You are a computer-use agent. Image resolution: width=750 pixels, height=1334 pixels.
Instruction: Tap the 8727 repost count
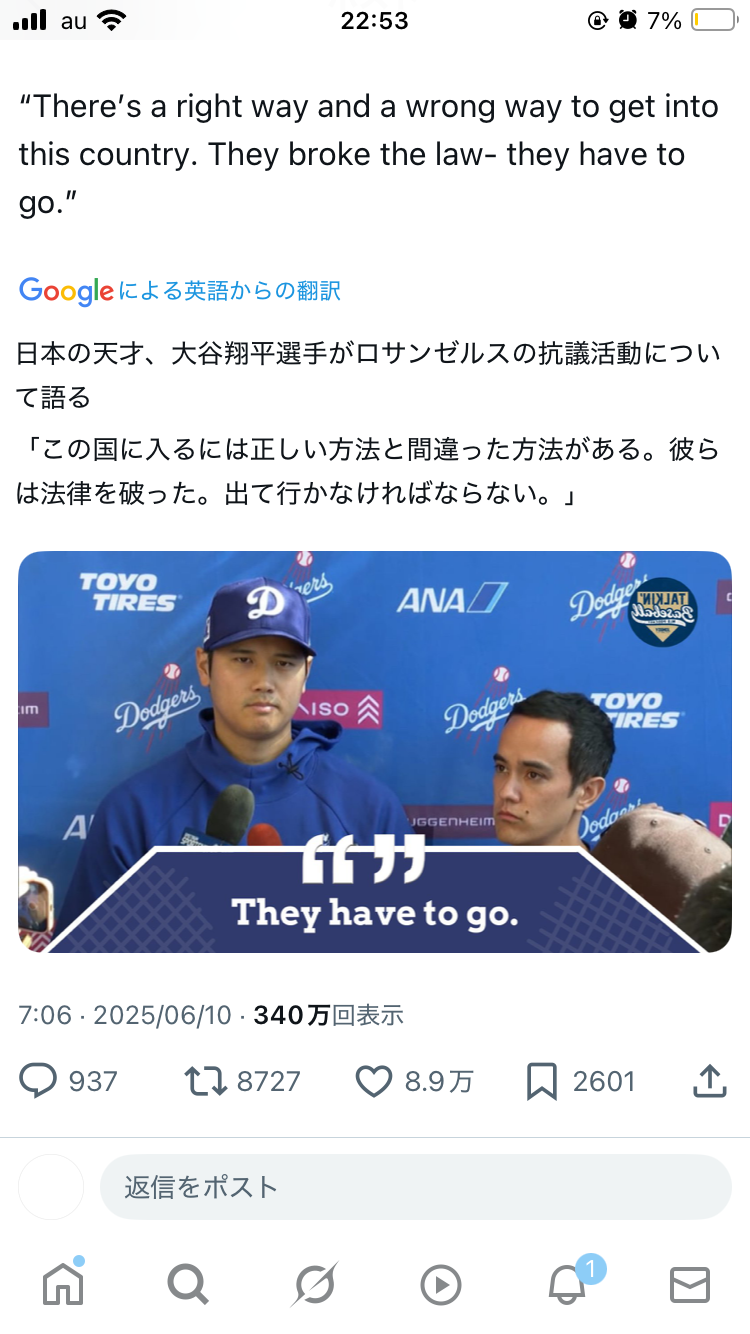tap(268, 1081)
